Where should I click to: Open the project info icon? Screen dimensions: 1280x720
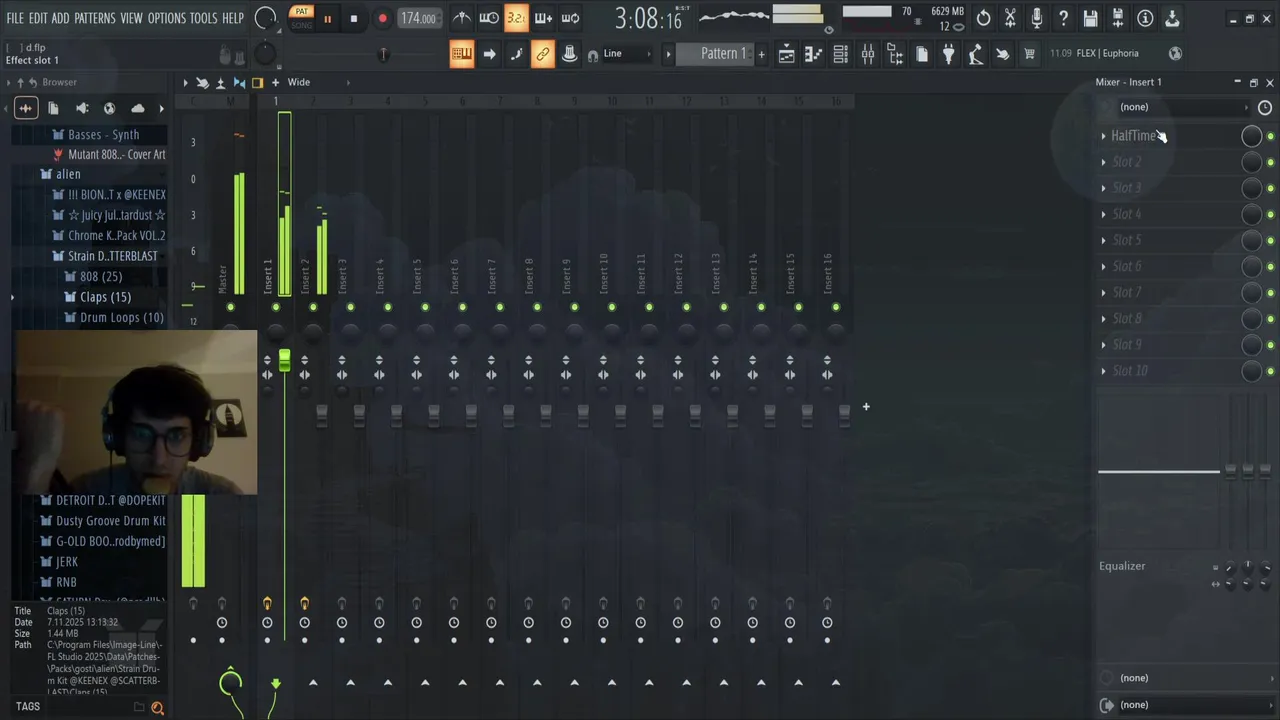coord(1145,18)
